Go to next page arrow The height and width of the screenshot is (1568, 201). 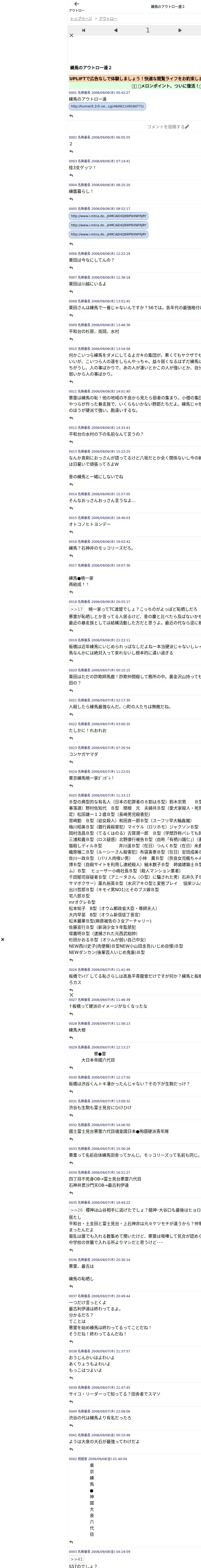click(x=180, y=30)
